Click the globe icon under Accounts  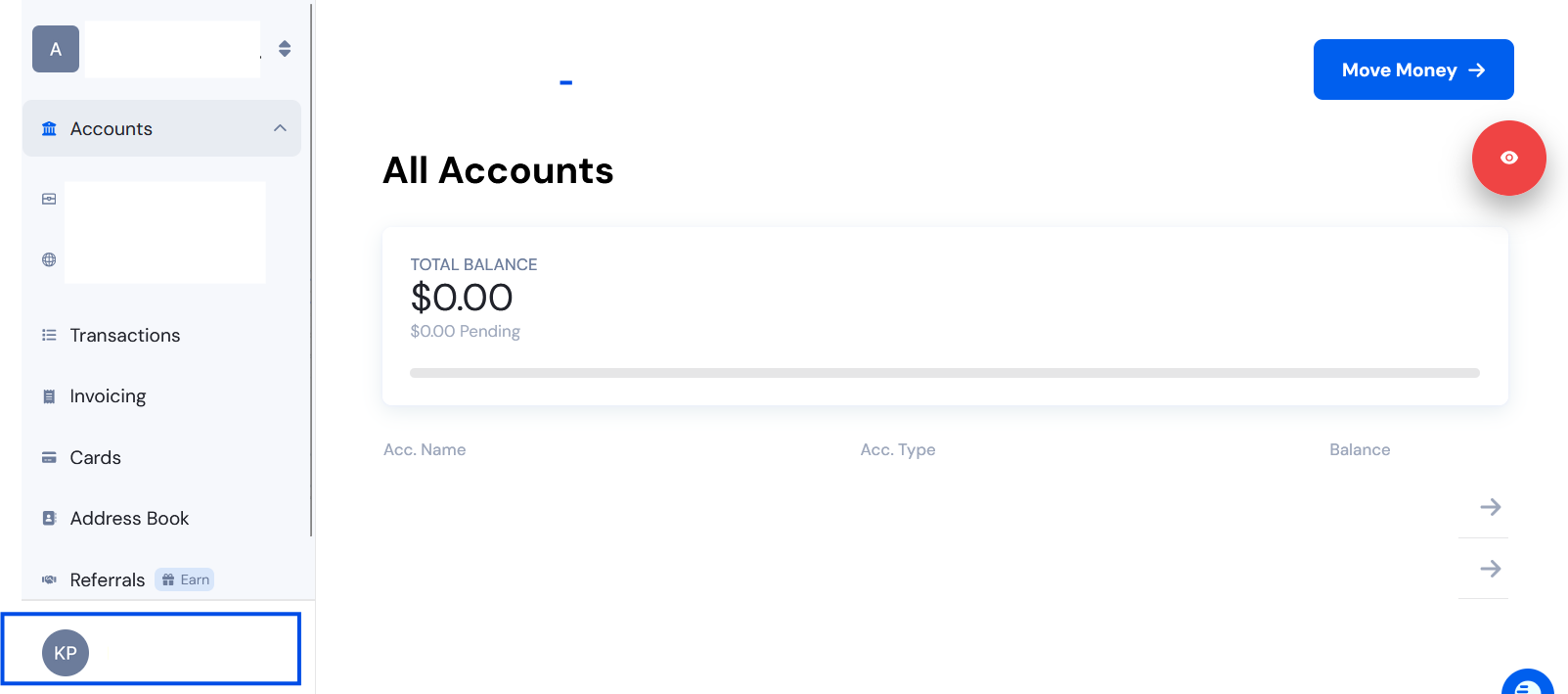49,259
